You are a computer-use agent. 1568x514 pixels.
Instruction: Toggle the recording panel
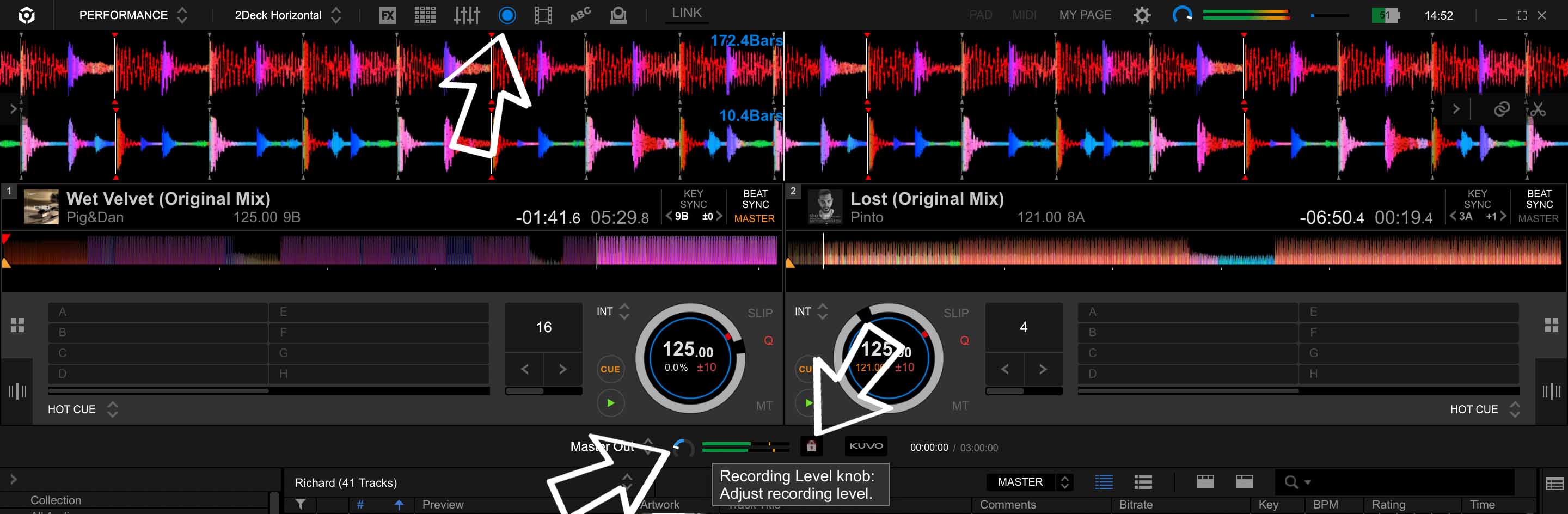507,15
